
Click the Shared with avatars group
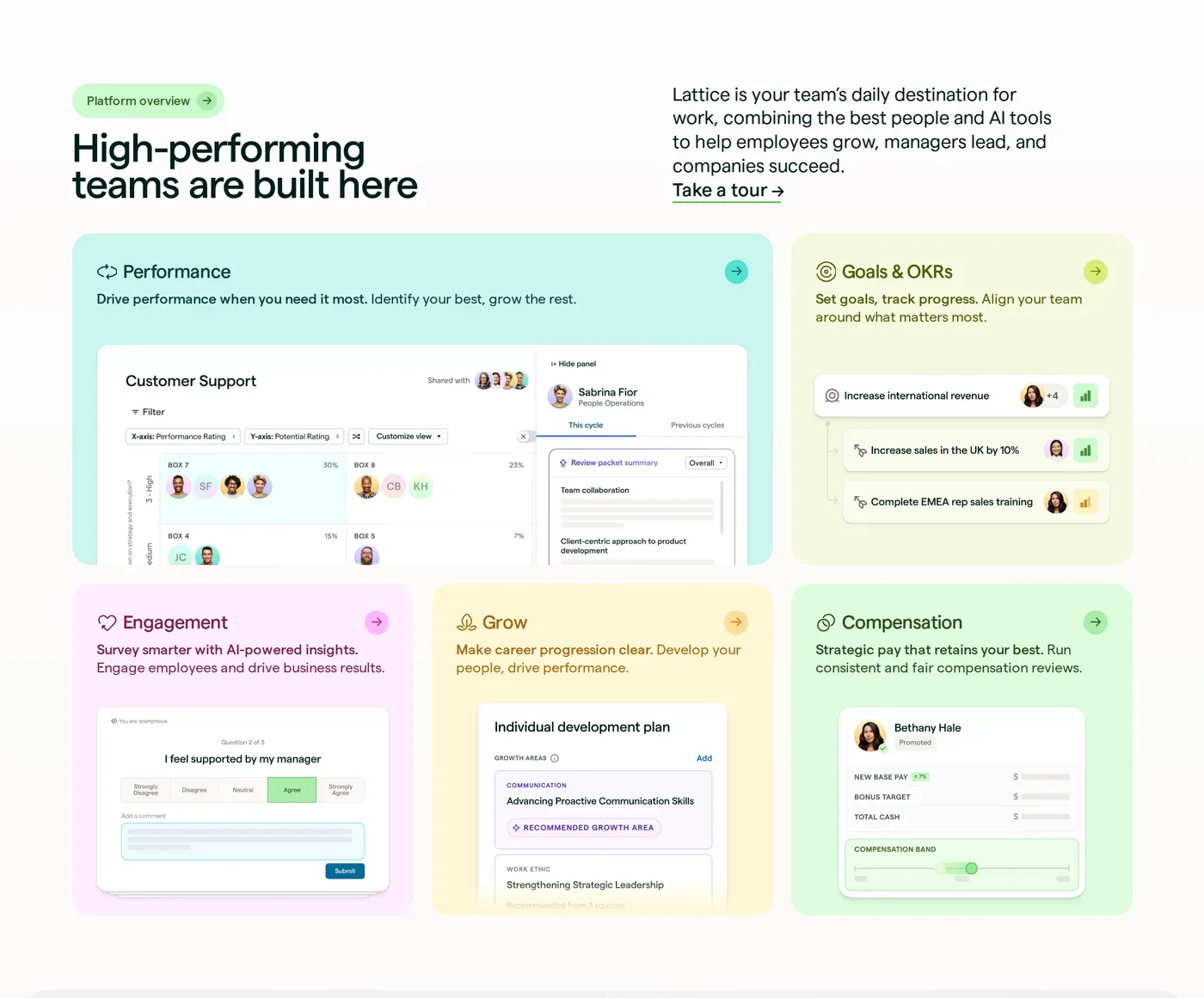(x=501, y=380)
